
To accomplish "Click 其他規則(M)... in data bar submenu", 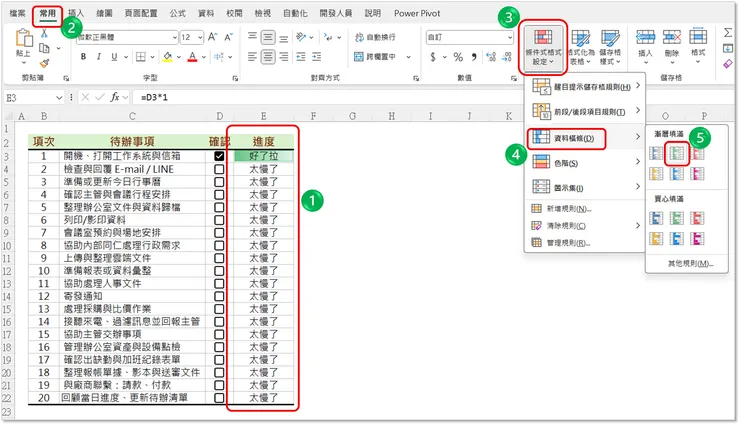I will [x=690, y=263].
